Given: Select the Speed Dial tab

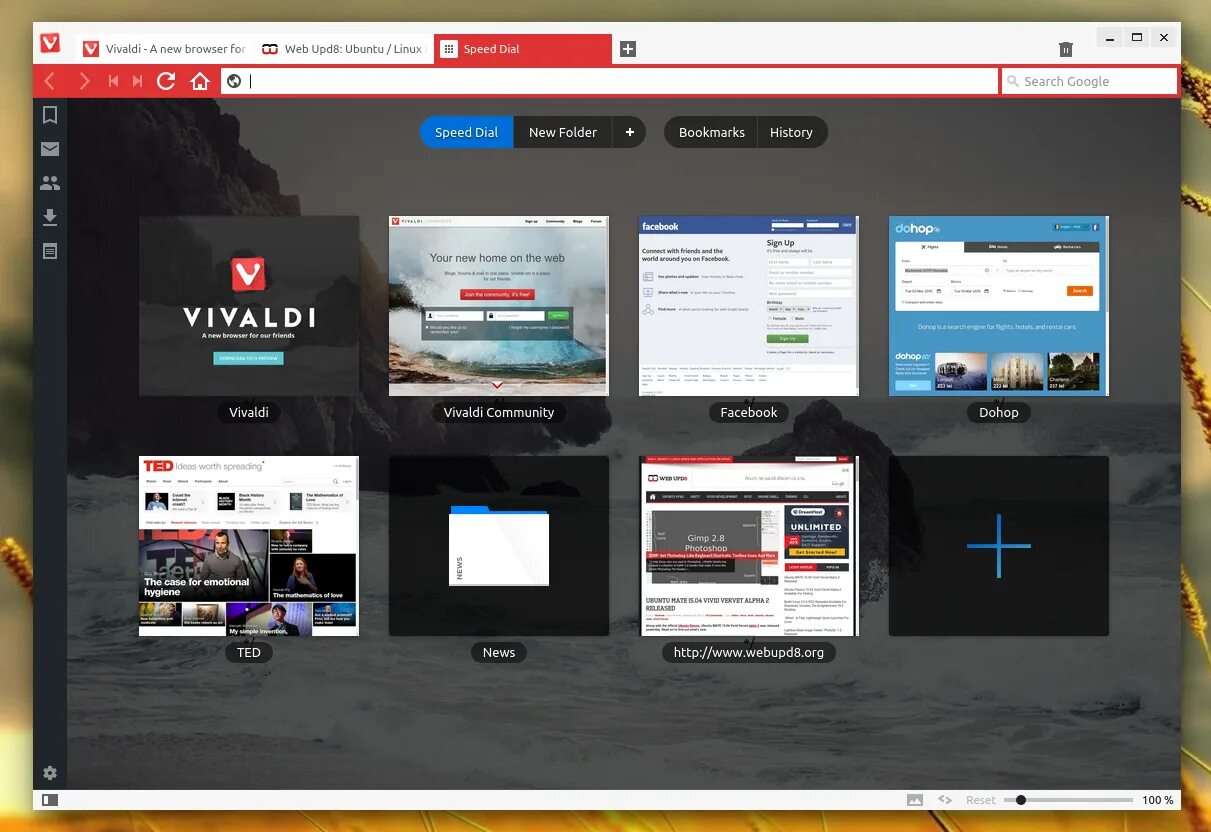Looking at the screenshot, I should coord(522,49).
